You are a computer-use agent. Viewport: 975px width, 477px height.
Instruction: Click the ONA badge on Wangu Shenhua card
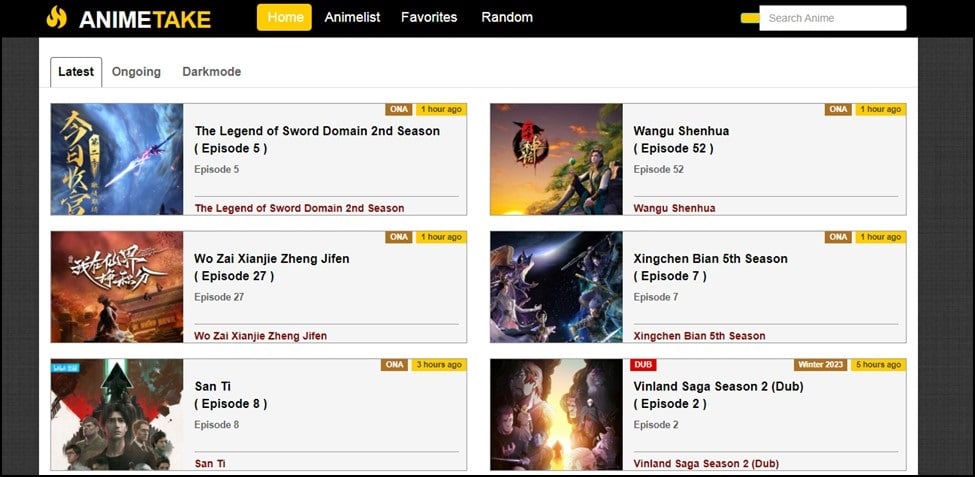click(x=838, y=109)
